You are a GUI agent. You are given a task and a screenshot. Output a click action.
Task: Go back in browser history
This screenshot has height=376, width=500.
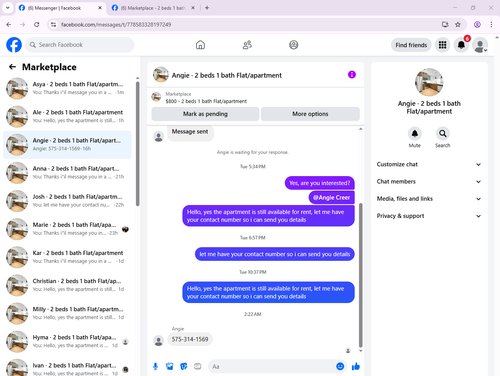pos(9,24)
